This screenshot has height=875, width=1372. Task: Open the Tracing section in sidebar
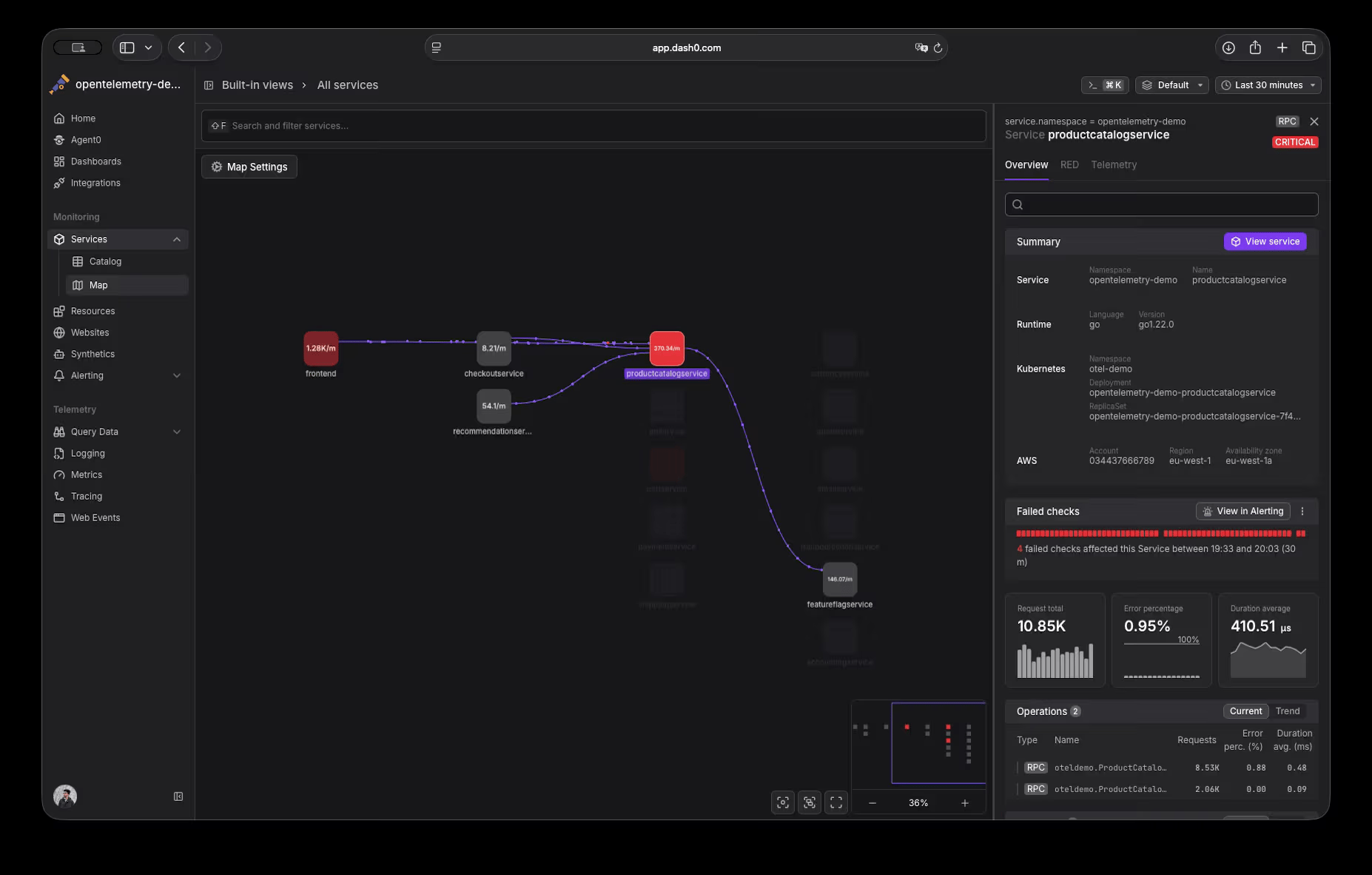click(59, 496)
